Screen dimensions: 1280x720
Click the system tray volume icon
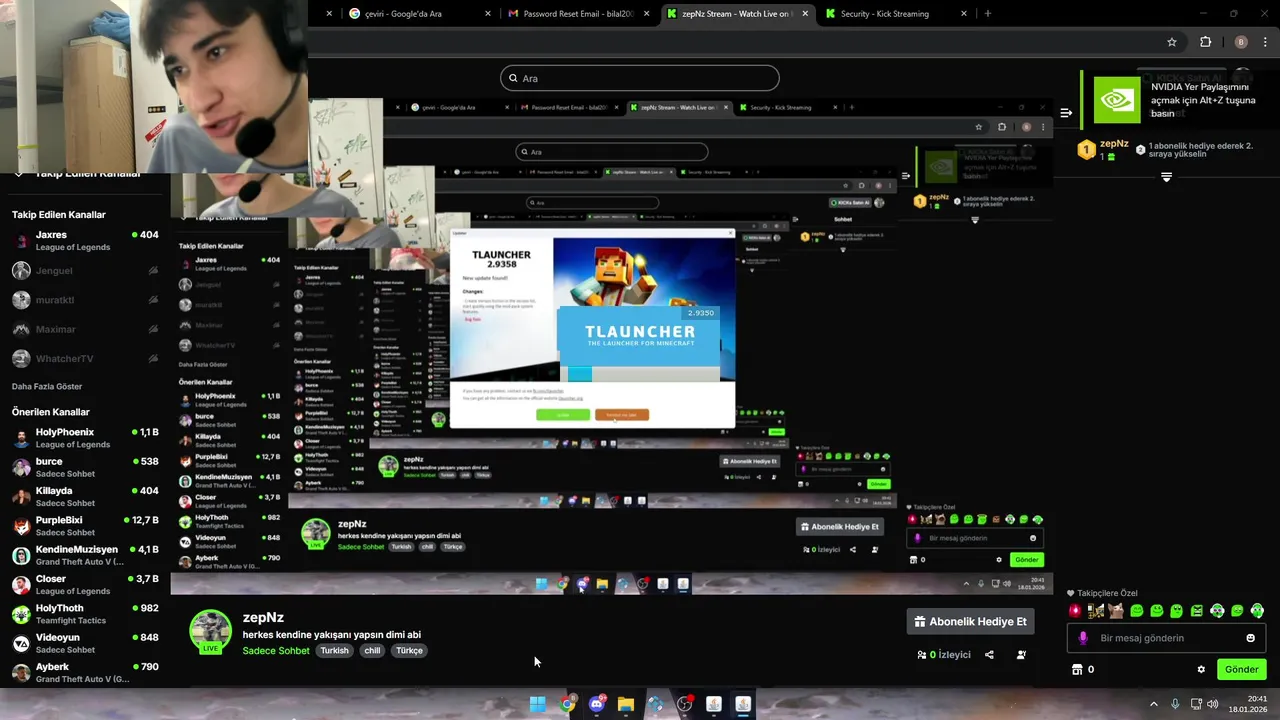[1213, 704]
